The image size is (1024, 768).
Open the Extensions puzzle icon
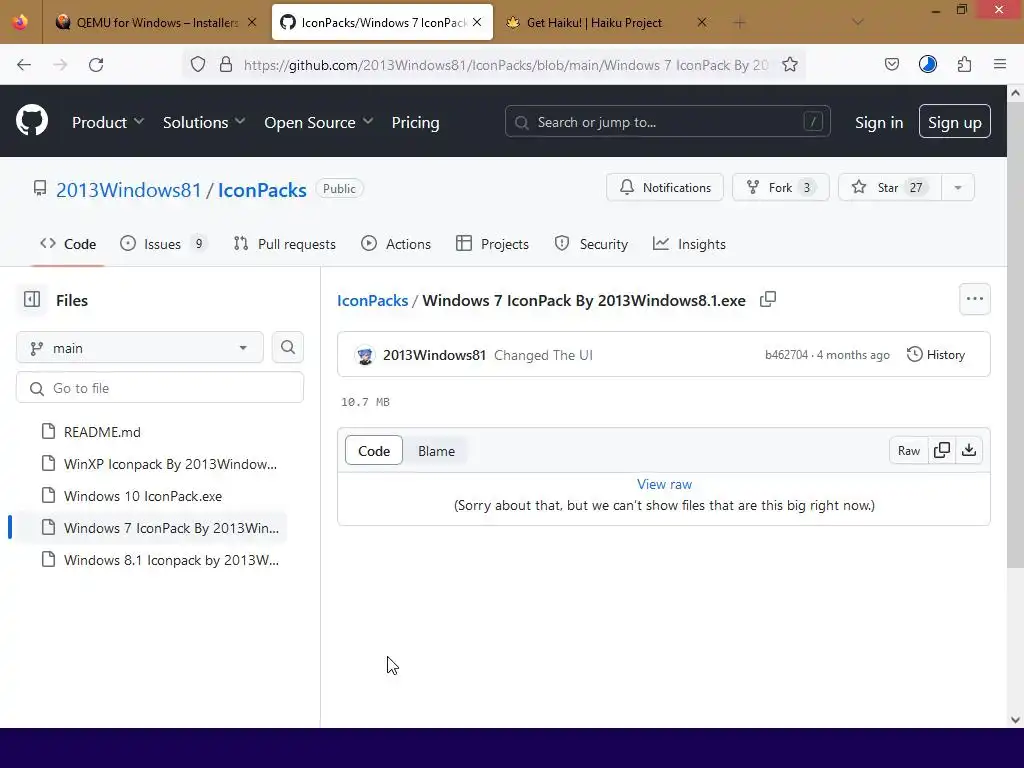click(x=965, y=65)
